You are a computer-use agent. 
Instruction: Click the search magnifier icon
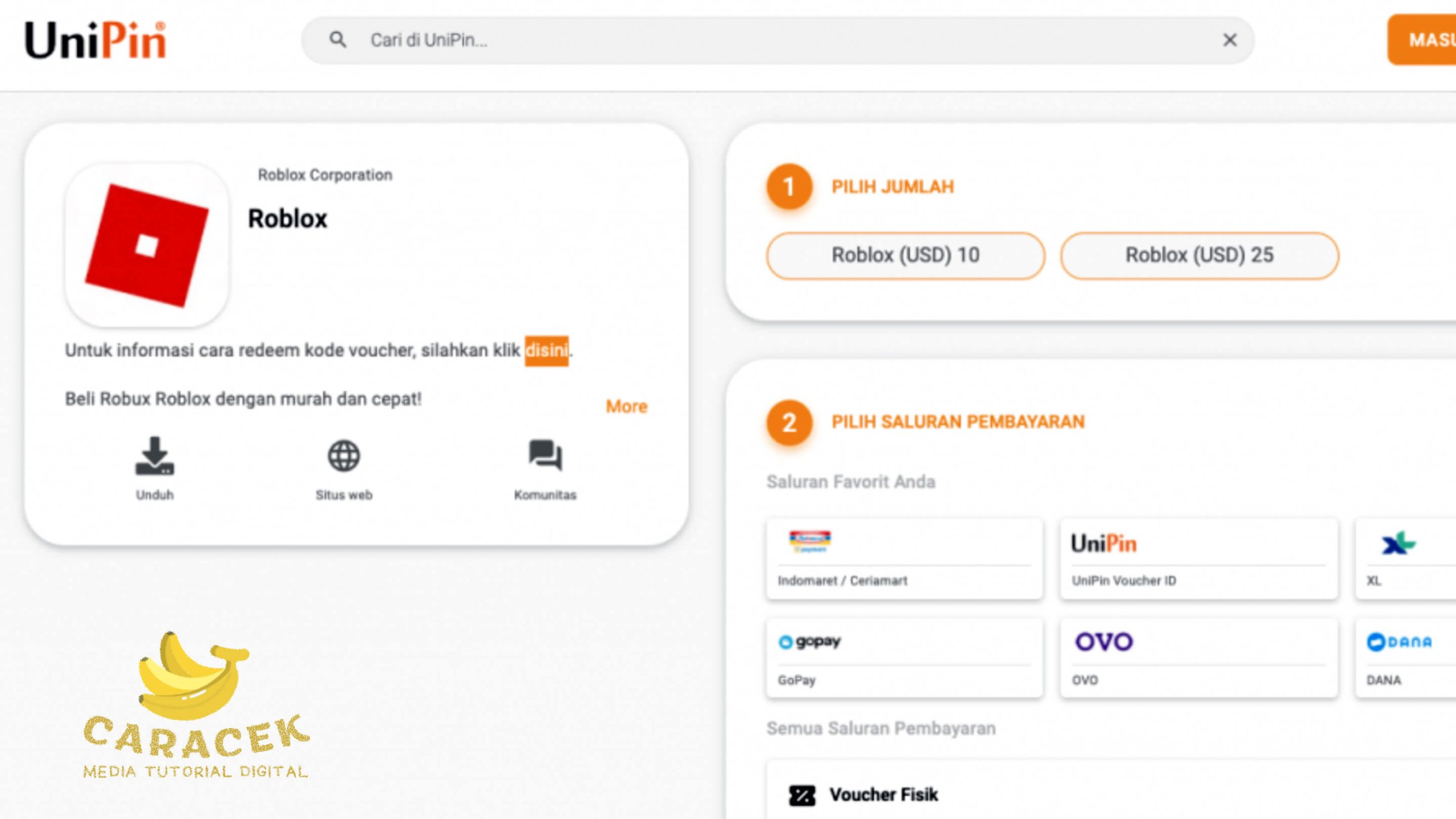coord(338,40)
